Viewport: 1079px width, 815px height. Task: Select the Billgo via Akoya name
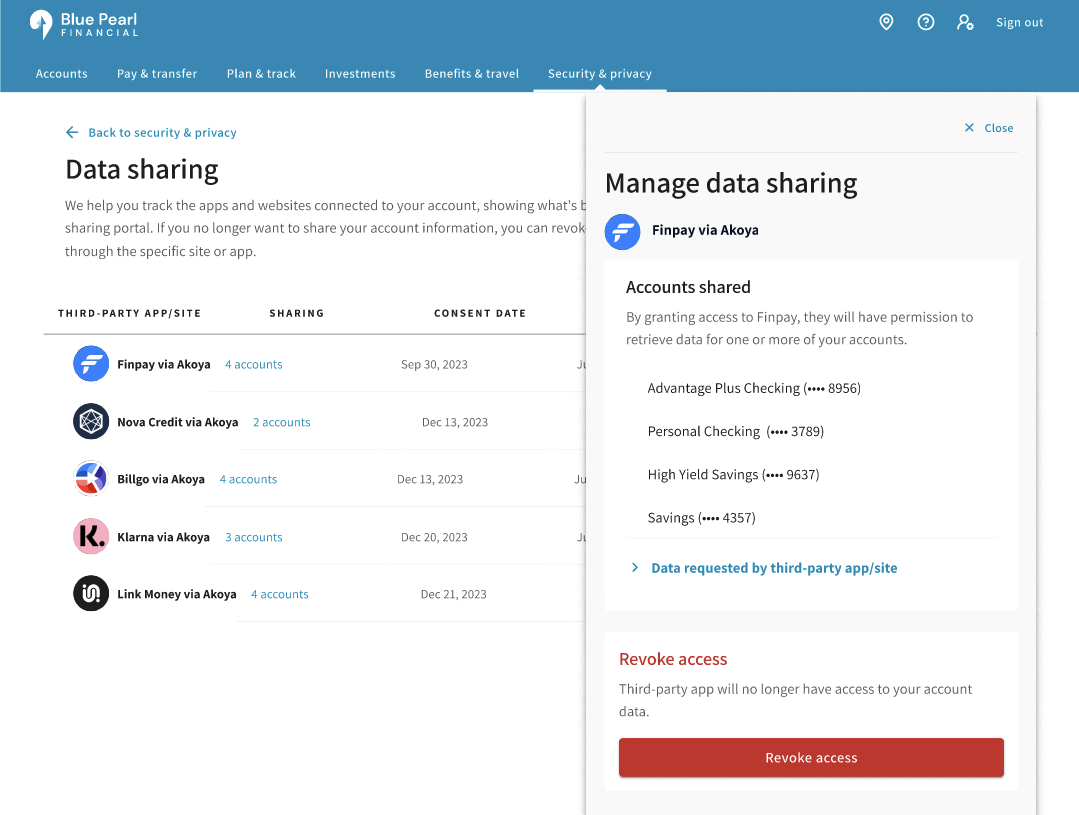point(161,479)
